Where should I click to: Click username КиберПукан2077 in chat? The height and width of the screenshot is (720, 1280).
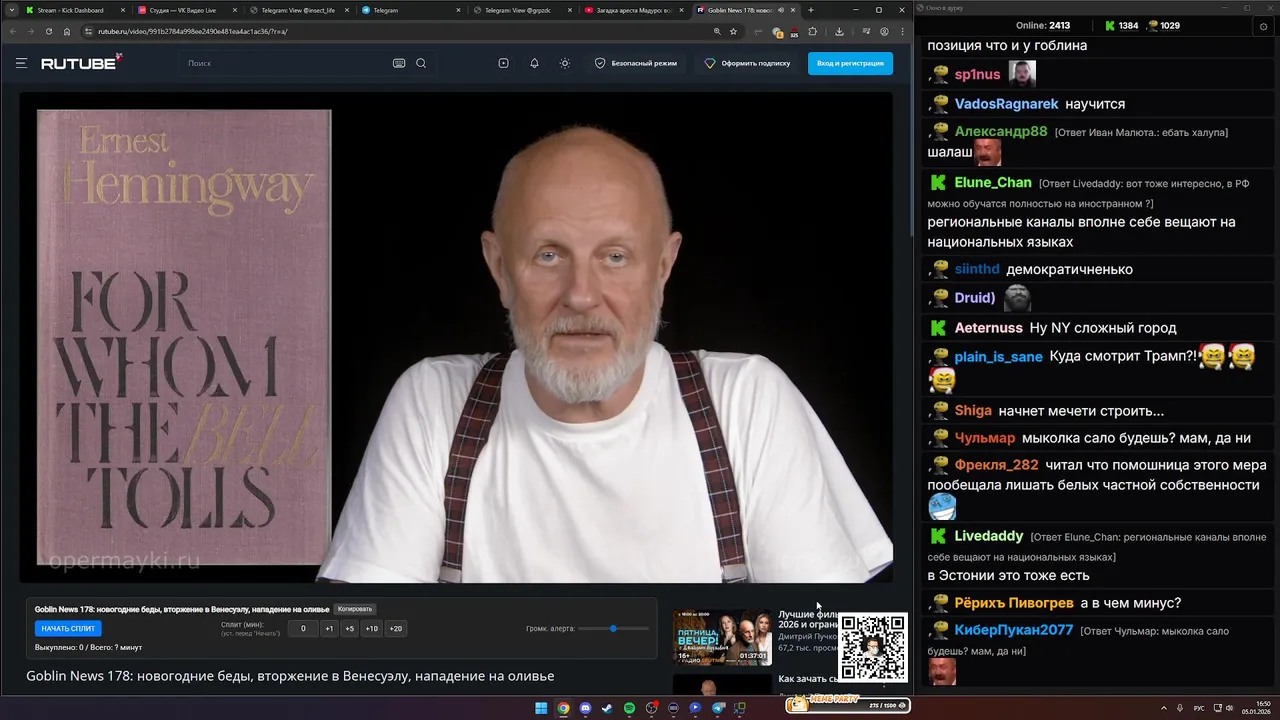(x=1014, y=630)
